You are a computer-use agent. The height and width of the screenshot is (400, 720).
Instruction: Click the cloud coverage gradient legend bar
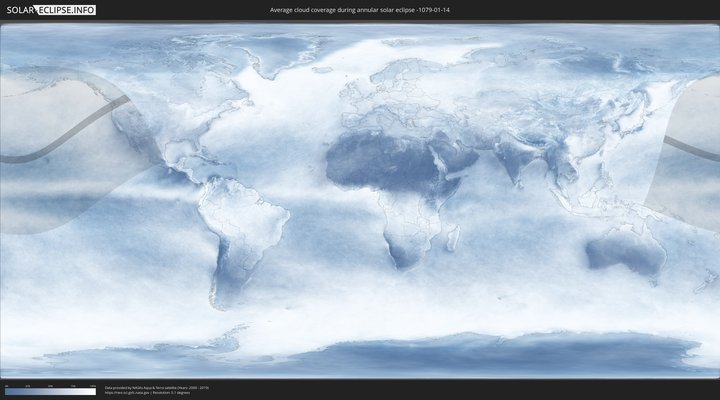click(x=50, y=391)
